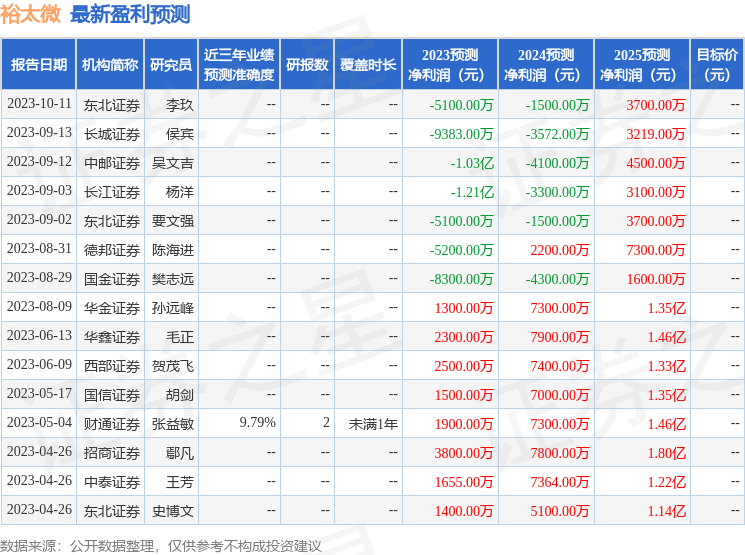The width and height of the screenshot is (745, 555).
Task: Click the date 2023-05-04
Action: pyautogui.click(x=39, y=422)
